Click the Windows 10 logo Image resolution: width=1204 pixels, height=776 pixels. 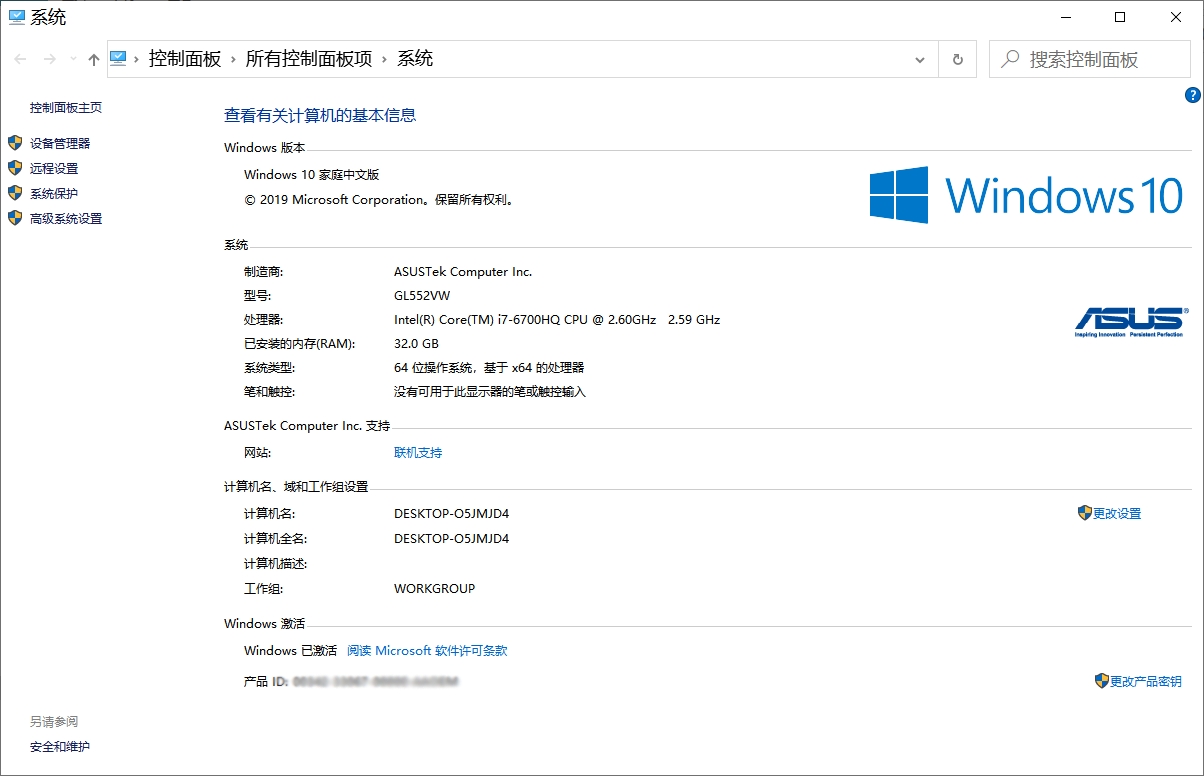tap(1026, 195)
